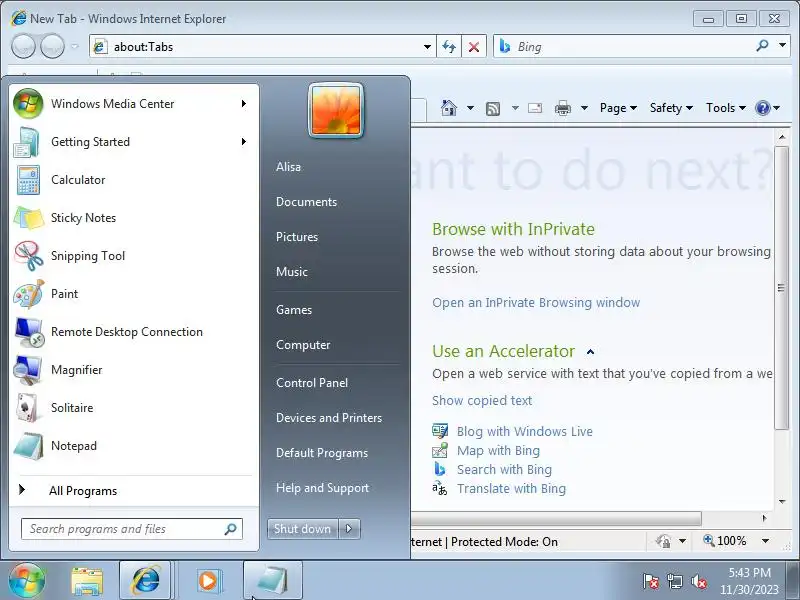Open the Alisa user folder
The image size is (800, 600).
pyautogui.click(x=288, y=167)
